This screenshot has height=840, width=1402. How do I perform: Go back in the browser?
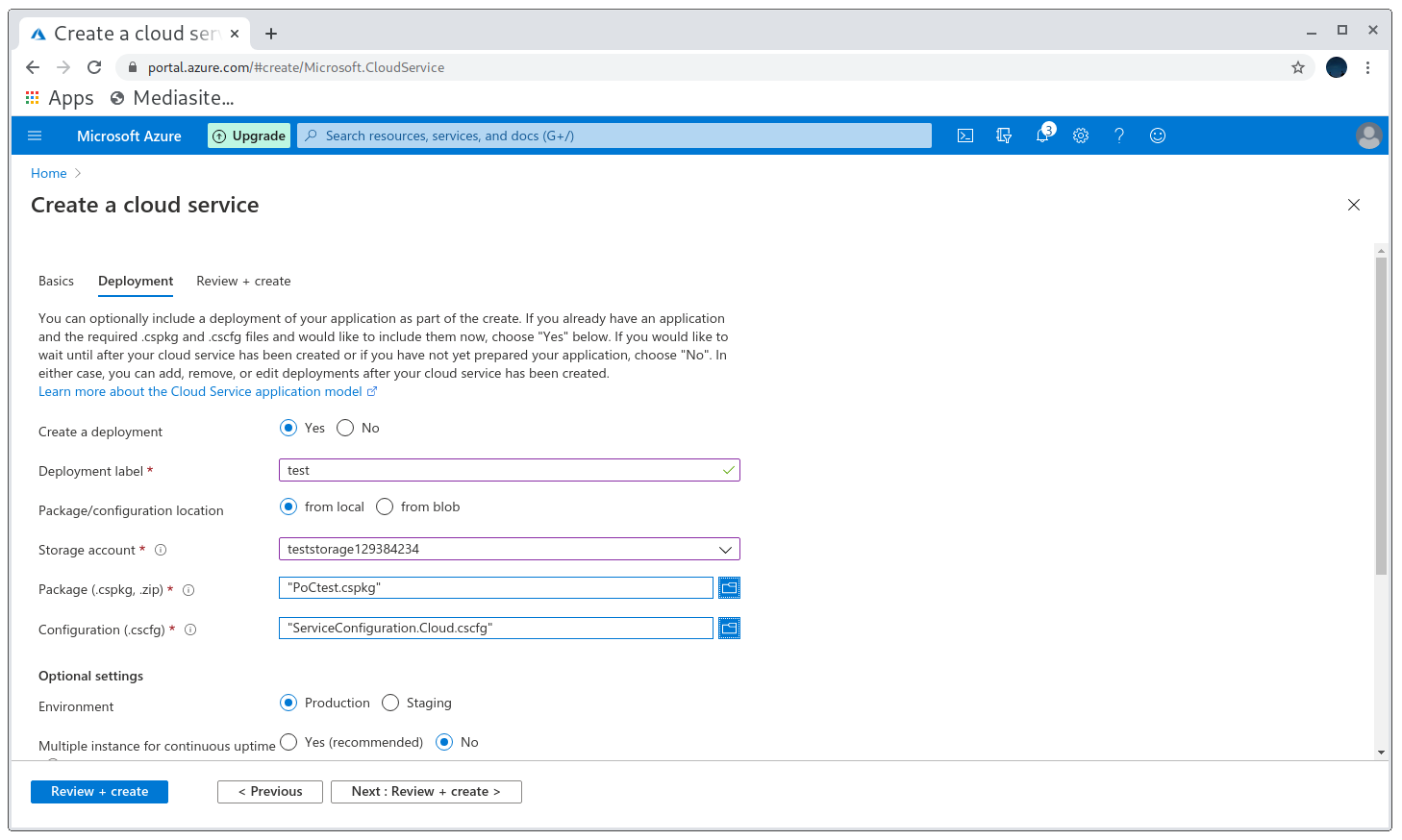pyautogui.click(x=33, y=67)
